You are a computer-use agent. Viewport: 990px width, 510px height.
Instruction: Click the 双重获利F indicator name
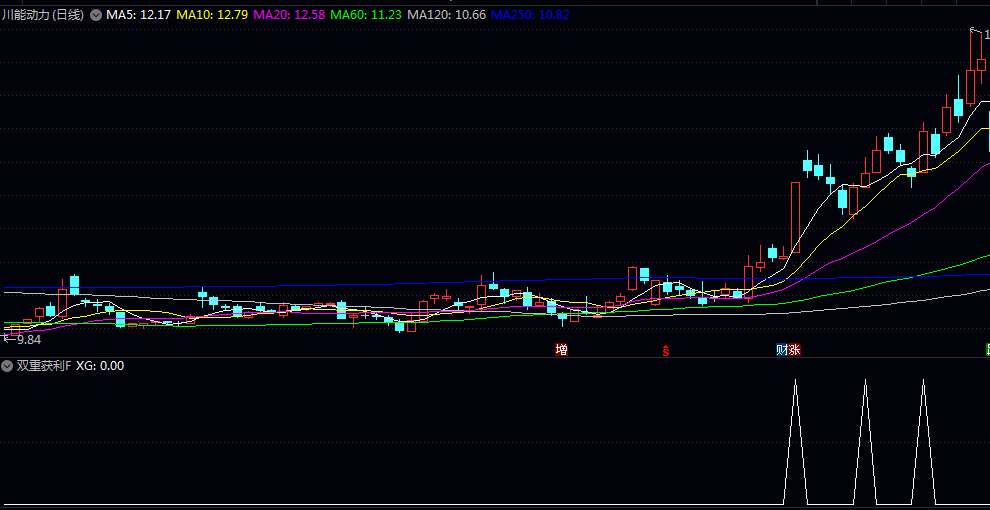pyautogui.click(x=44, y=365)
